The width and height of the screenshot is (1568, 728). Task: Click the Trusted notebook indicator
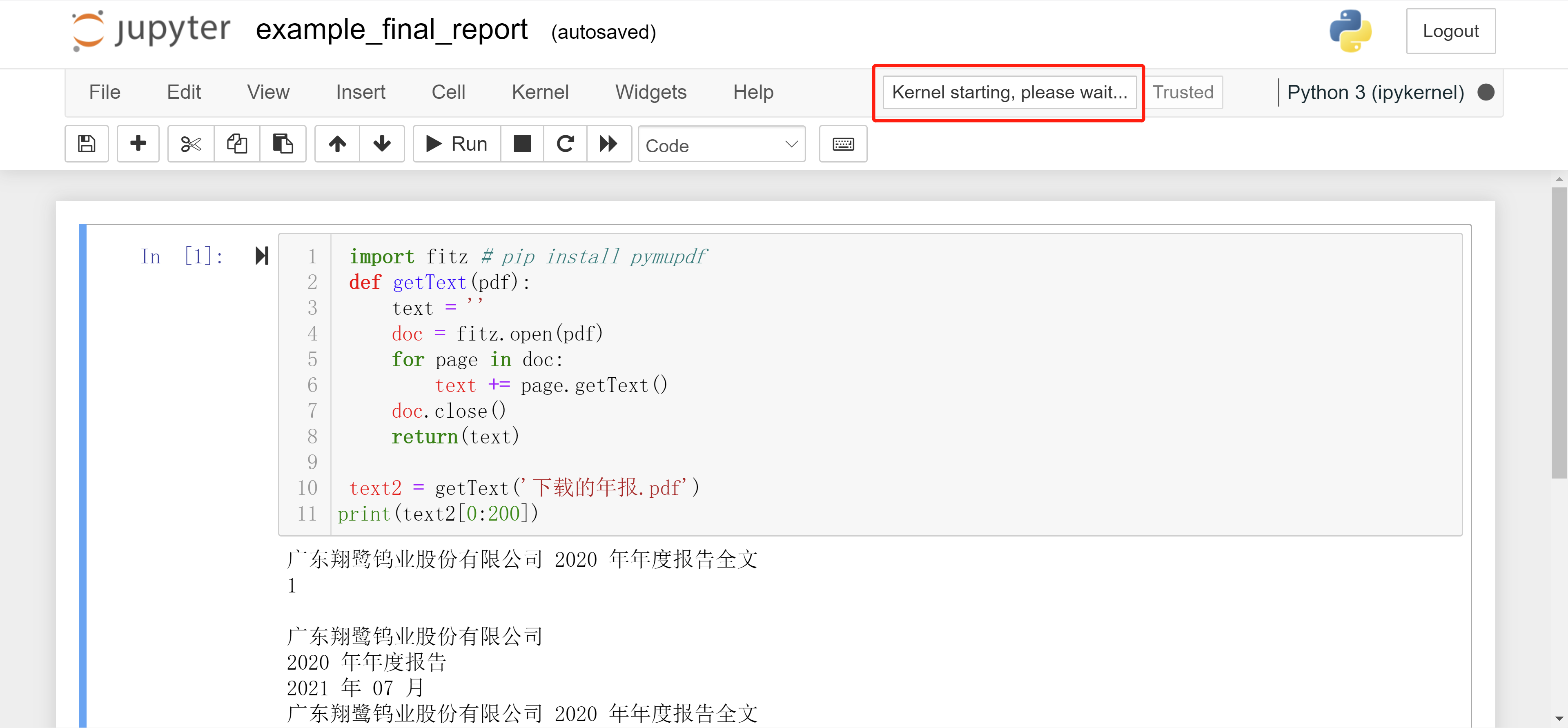tap(1183, 92)
